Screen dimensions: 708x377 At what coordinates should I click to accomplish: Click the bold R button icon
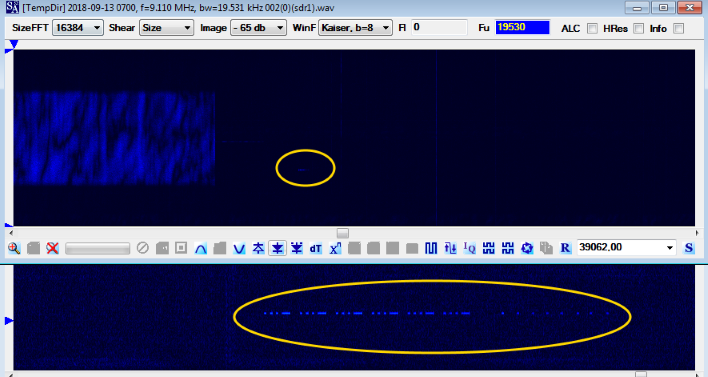pos(565,248)
